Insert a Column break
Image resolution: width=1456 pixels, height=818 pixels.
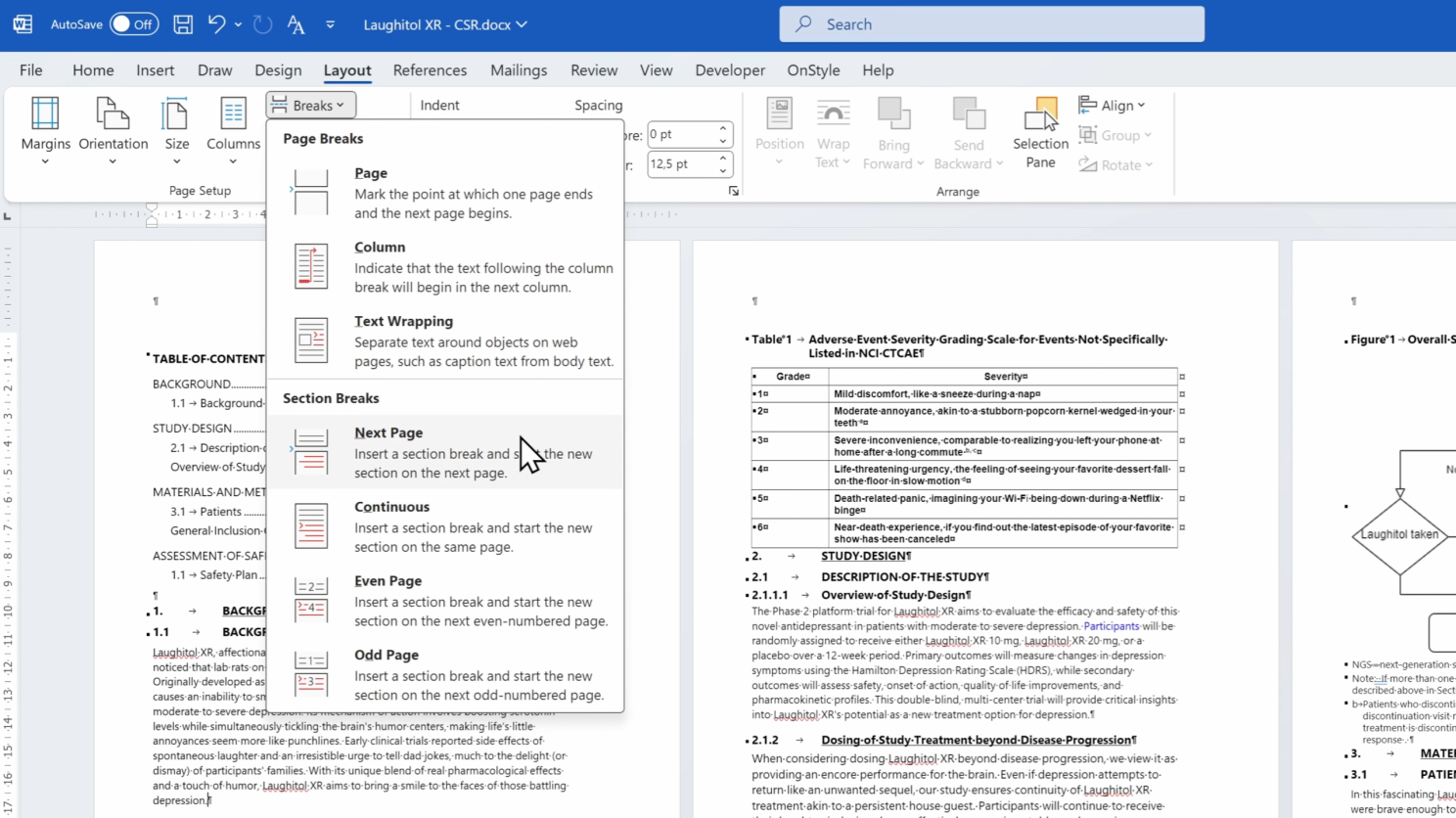pos(445,267)
